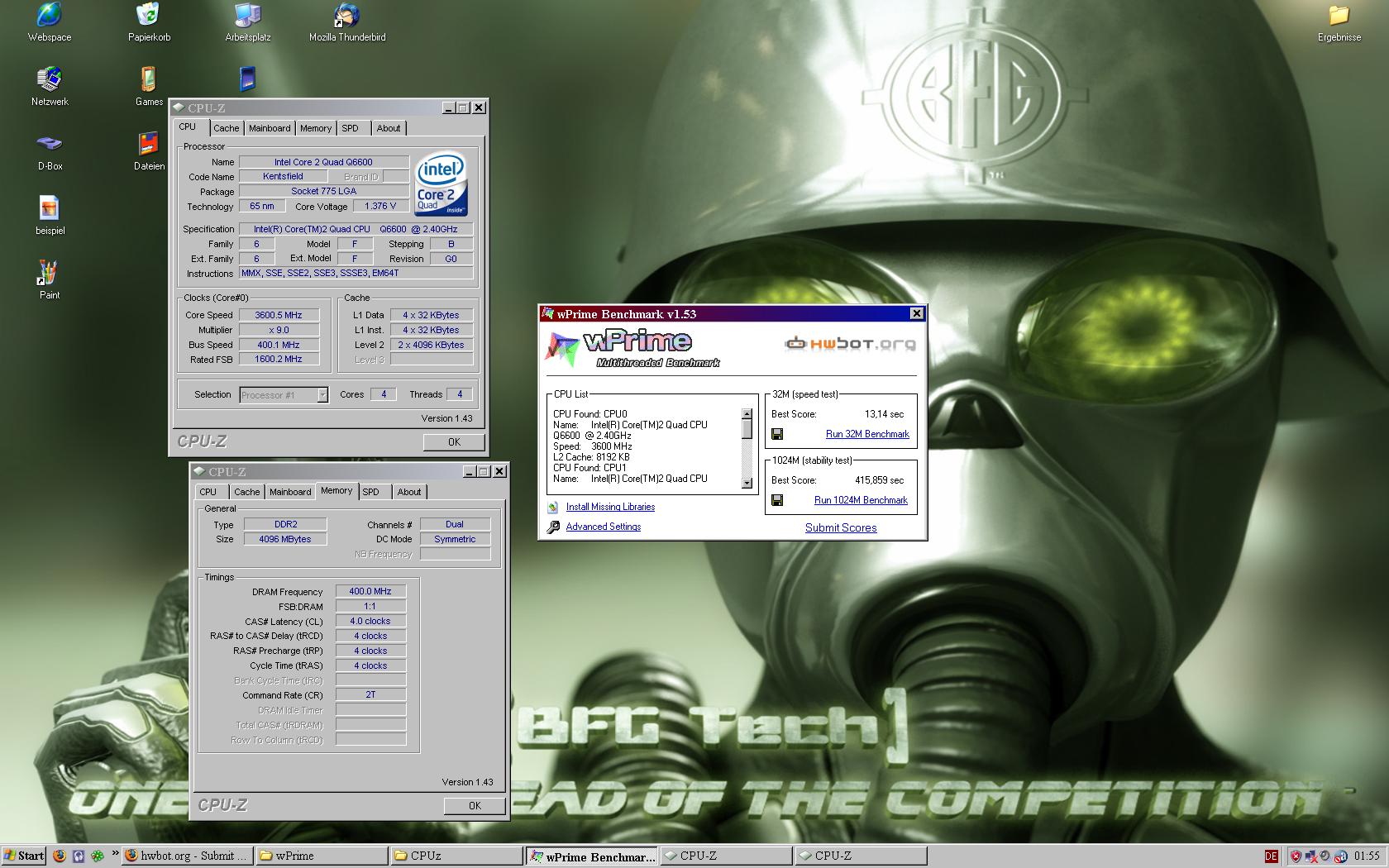Viewport: 1389px width, 868px height.
Task: Open Install Missing Libraries link
Action: tap(610, 508)
